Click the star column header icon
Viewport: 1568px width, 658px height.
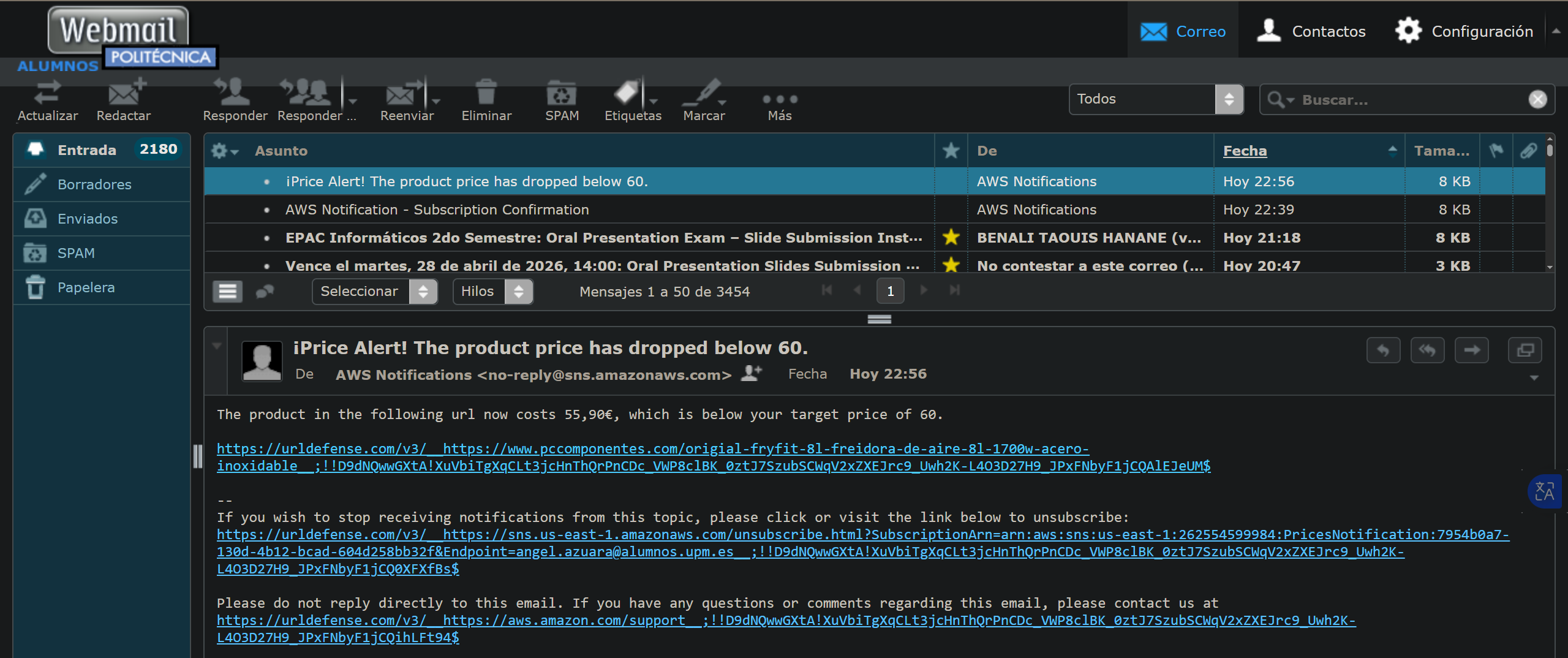point(951,151)
